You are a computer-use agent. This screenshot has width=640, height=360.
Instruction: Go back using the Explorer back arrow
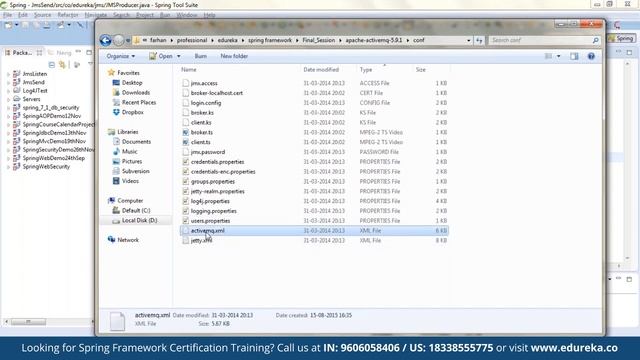pyautogui.click(x=105, y=40)
